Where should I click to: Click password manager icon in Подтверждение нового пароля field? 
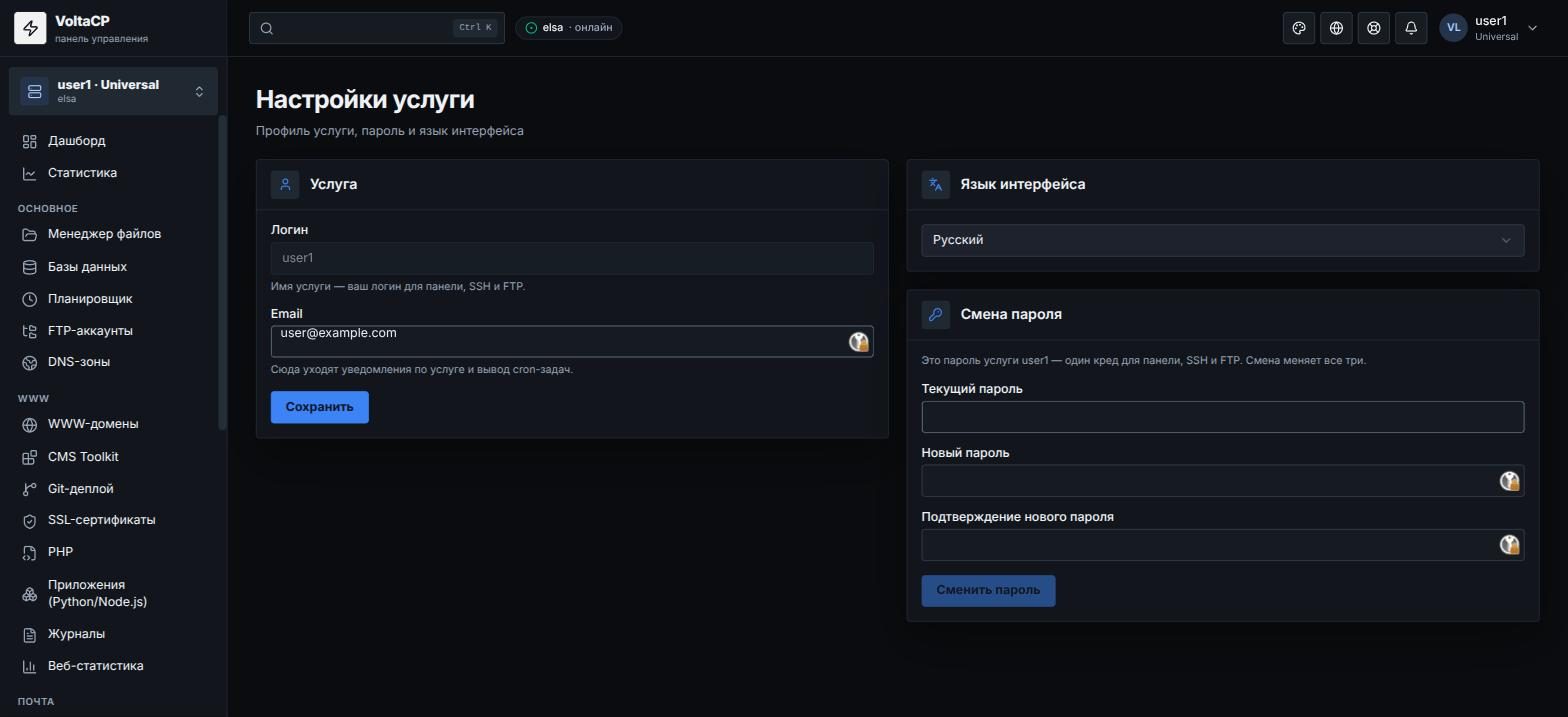click(1510, 545)
